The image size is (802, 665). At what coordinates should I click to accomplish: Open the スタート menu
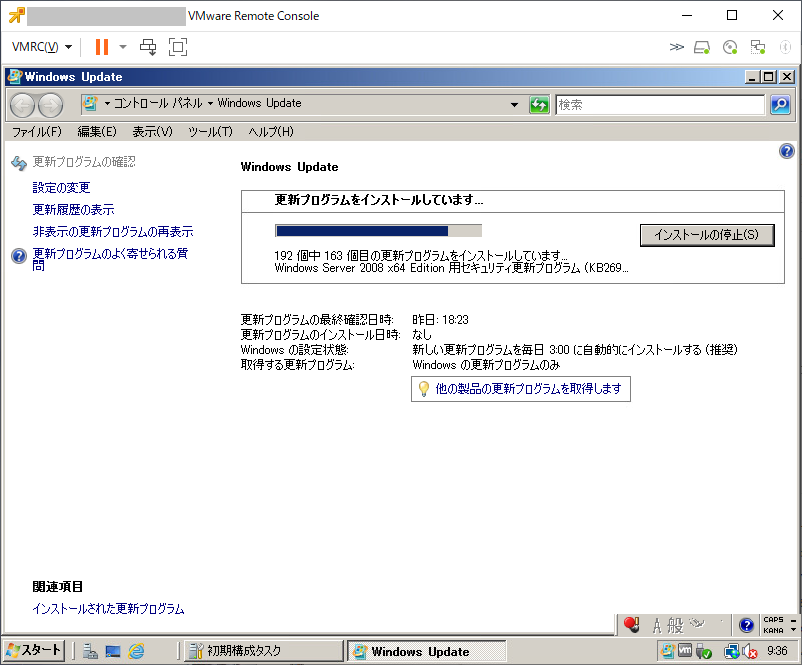(34, 651)
